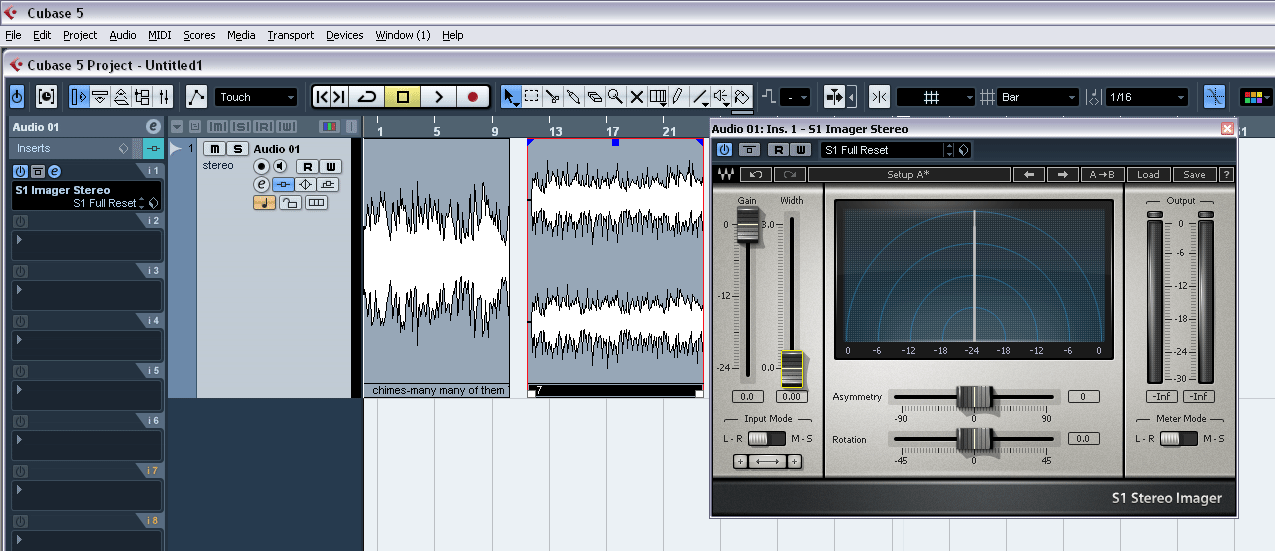1275x551 pixels.
Task: Open the Project menu
Action: pos(80,35)
